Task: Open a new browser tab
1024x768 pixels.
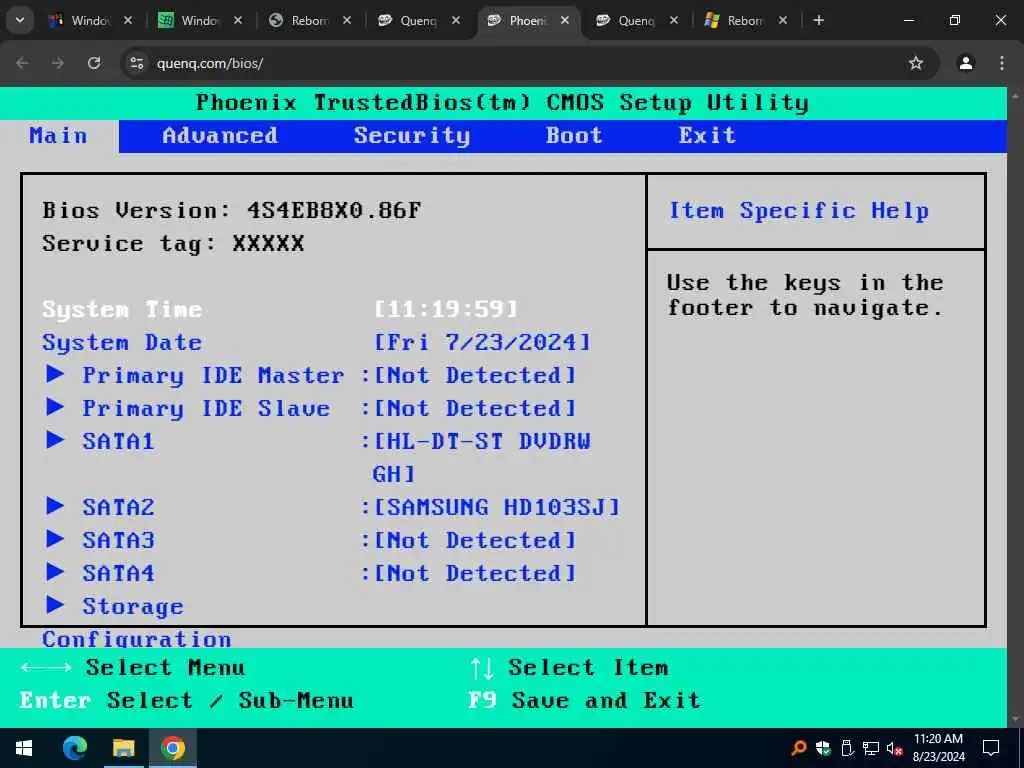Action: click(x=818, y=21)
